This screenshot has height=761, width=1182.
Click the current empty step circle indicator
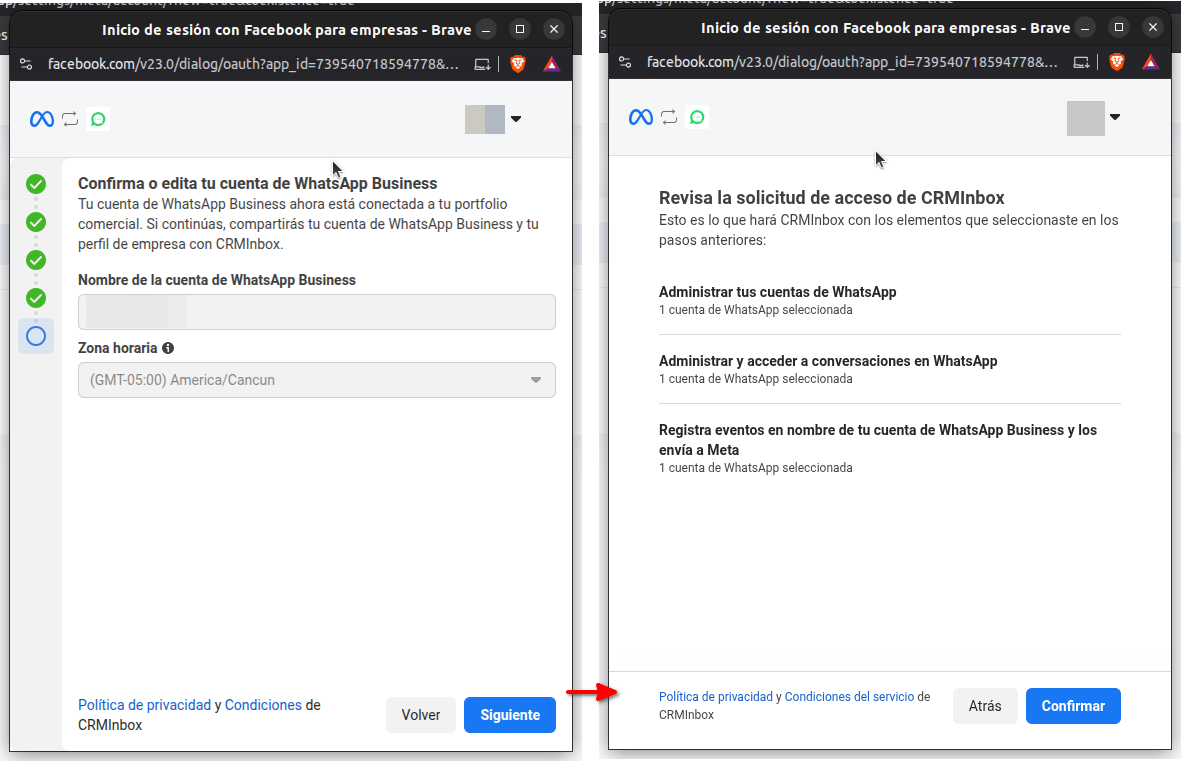point(36,336)
